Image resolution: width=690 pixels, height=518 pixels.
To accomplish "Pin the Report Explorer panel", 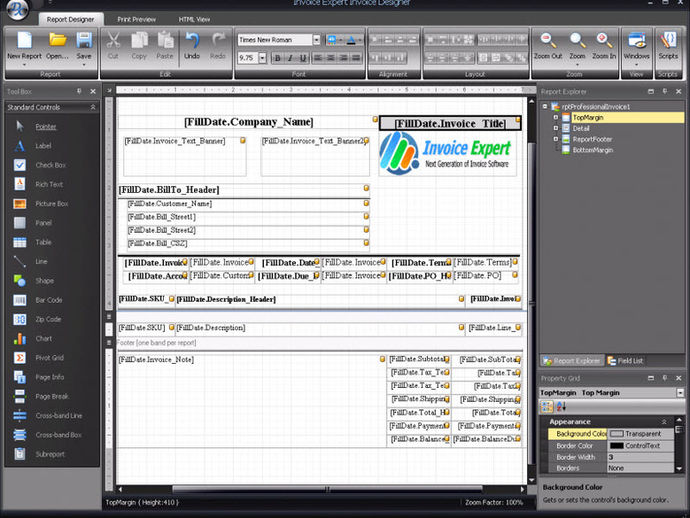I will click(x=664, y=92).
